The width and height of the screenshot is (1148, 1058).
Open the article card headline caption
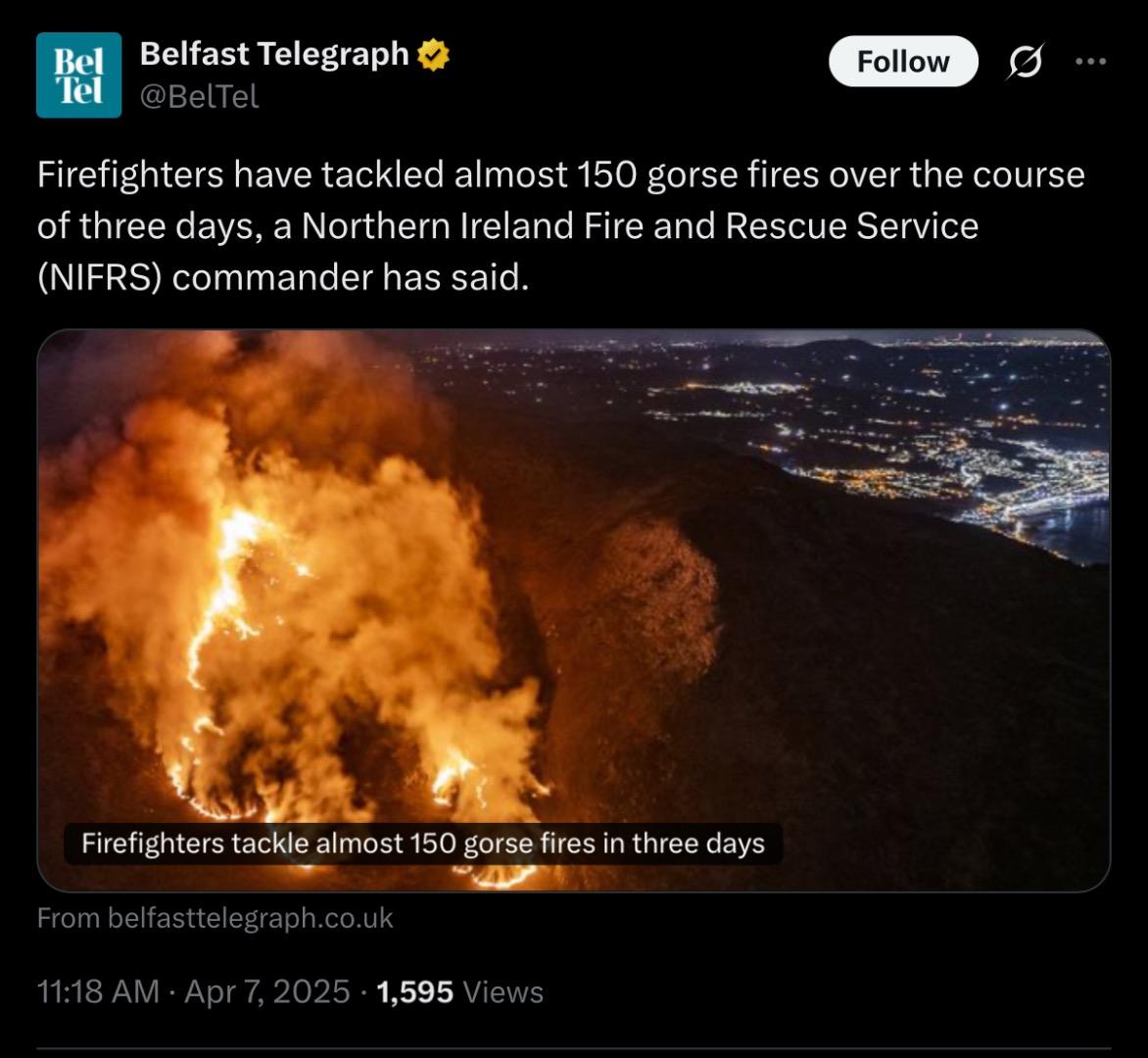pyautogui.click(x=423, y=843)
